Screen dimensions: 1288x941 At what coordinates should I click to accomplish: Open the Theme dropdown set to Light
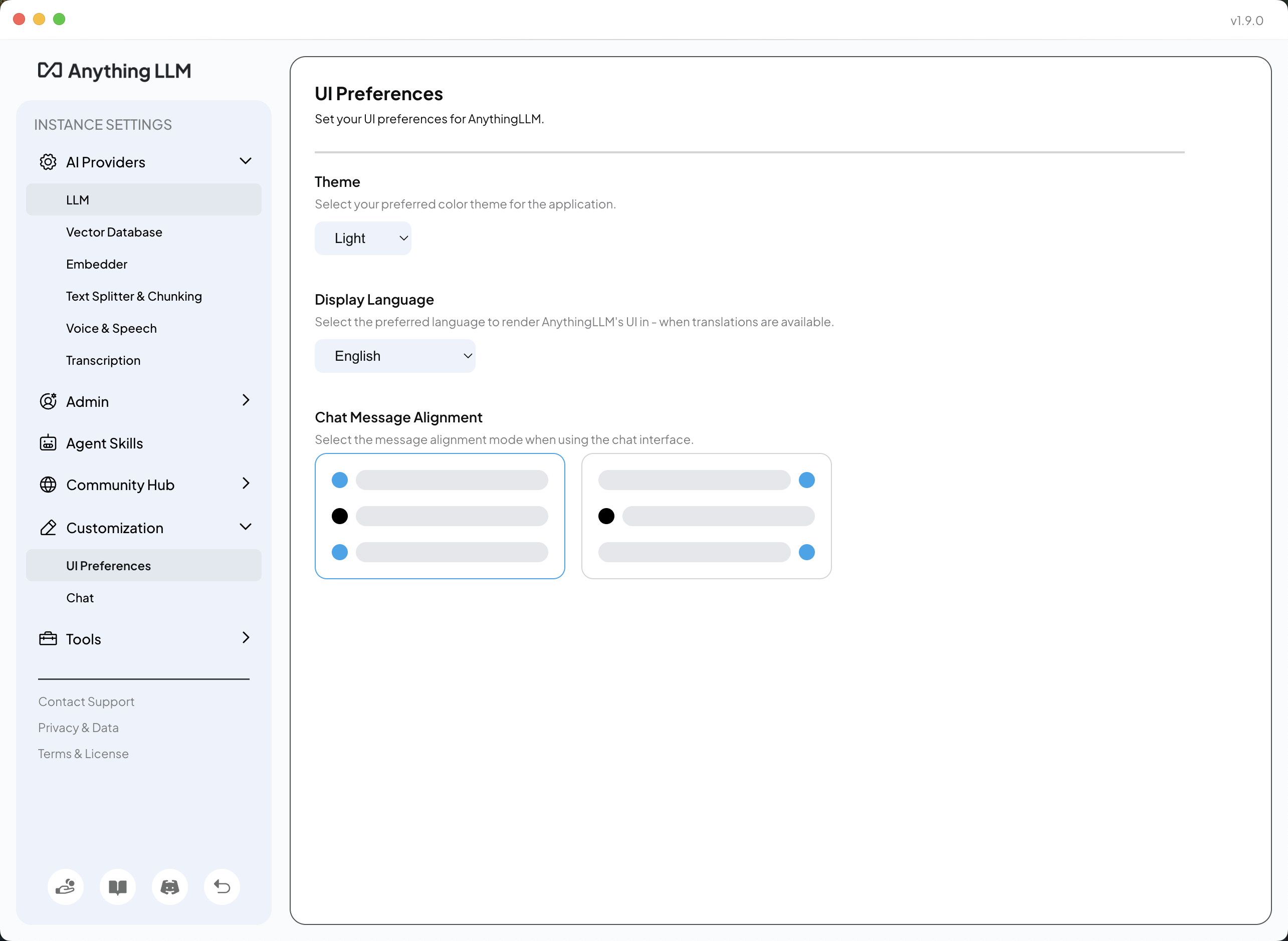(x=363, y=238)
